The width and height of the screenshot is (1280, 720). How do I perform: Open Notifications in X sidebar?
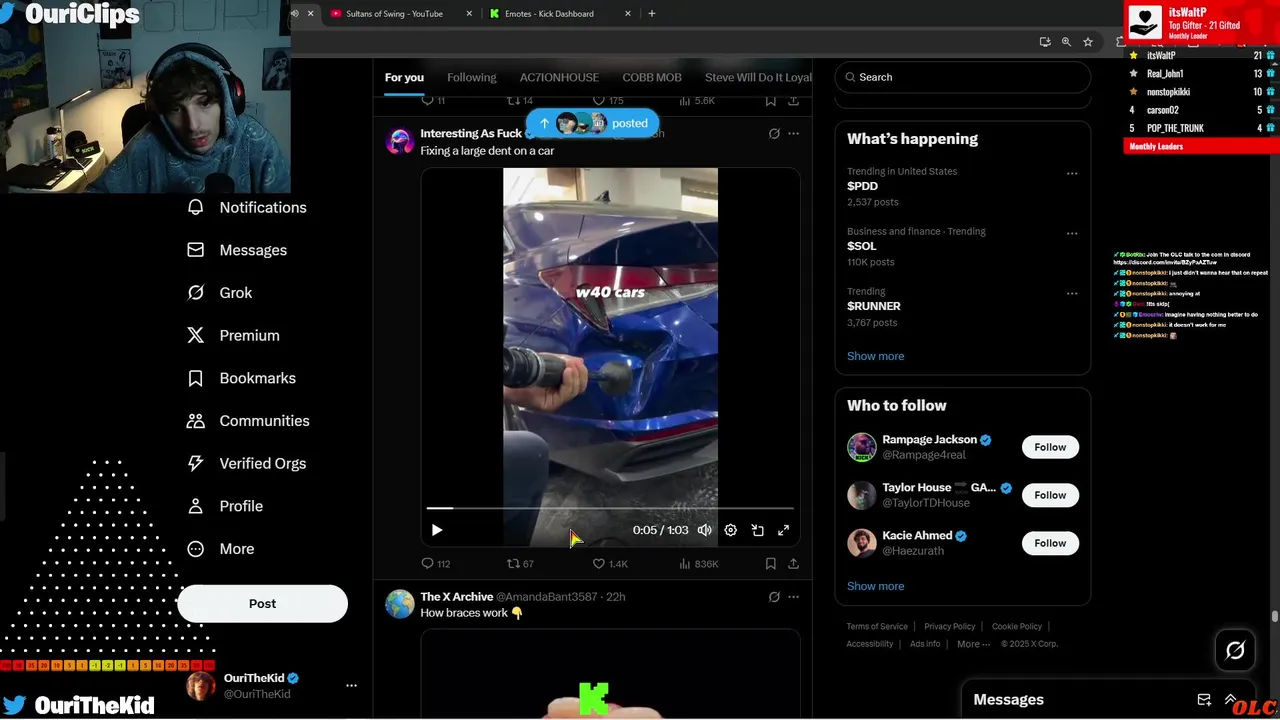pos(247,207)
